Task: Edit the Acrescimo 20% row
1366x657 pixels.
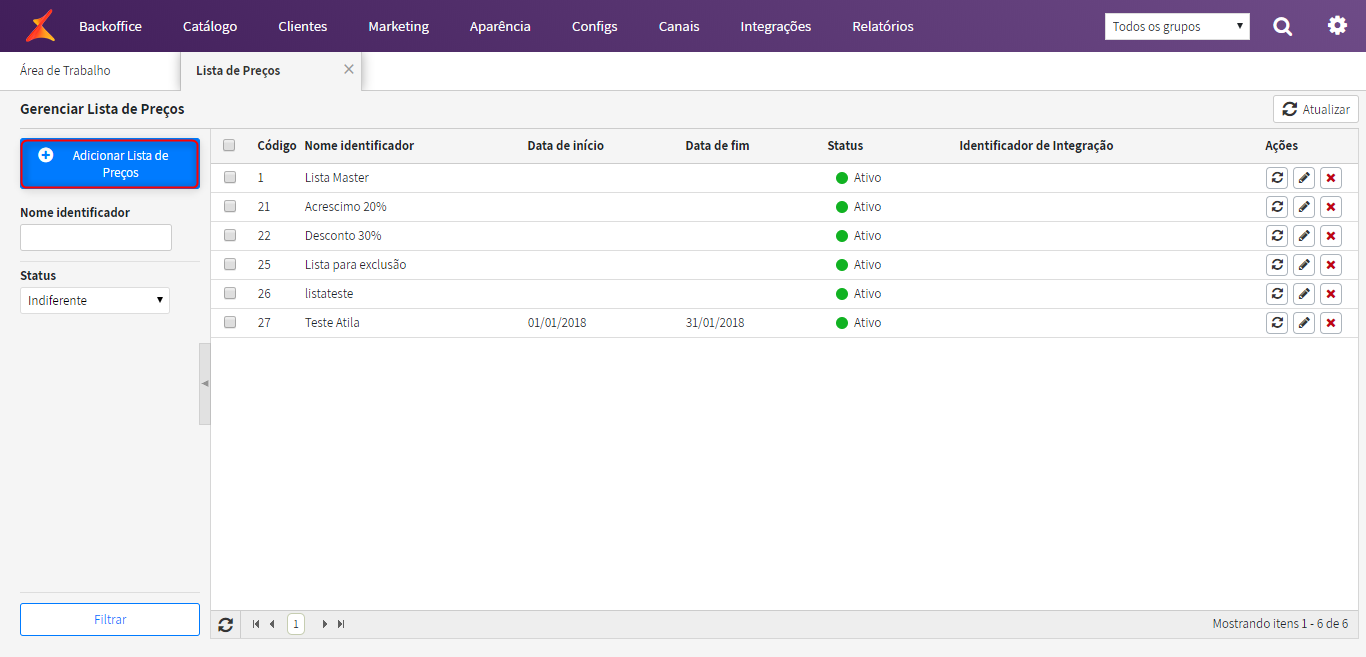Action: [1304, 207]
